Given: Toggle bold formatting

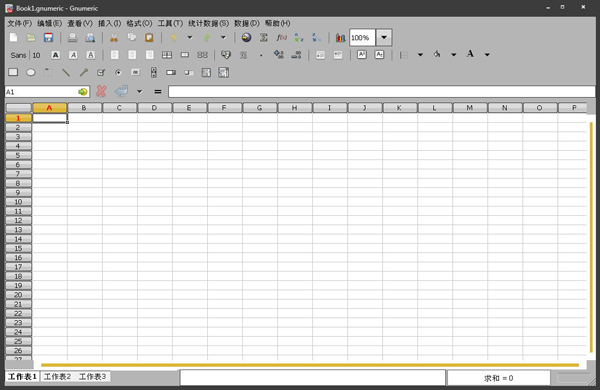Looking at the screenshot, I should pos(55,55).
